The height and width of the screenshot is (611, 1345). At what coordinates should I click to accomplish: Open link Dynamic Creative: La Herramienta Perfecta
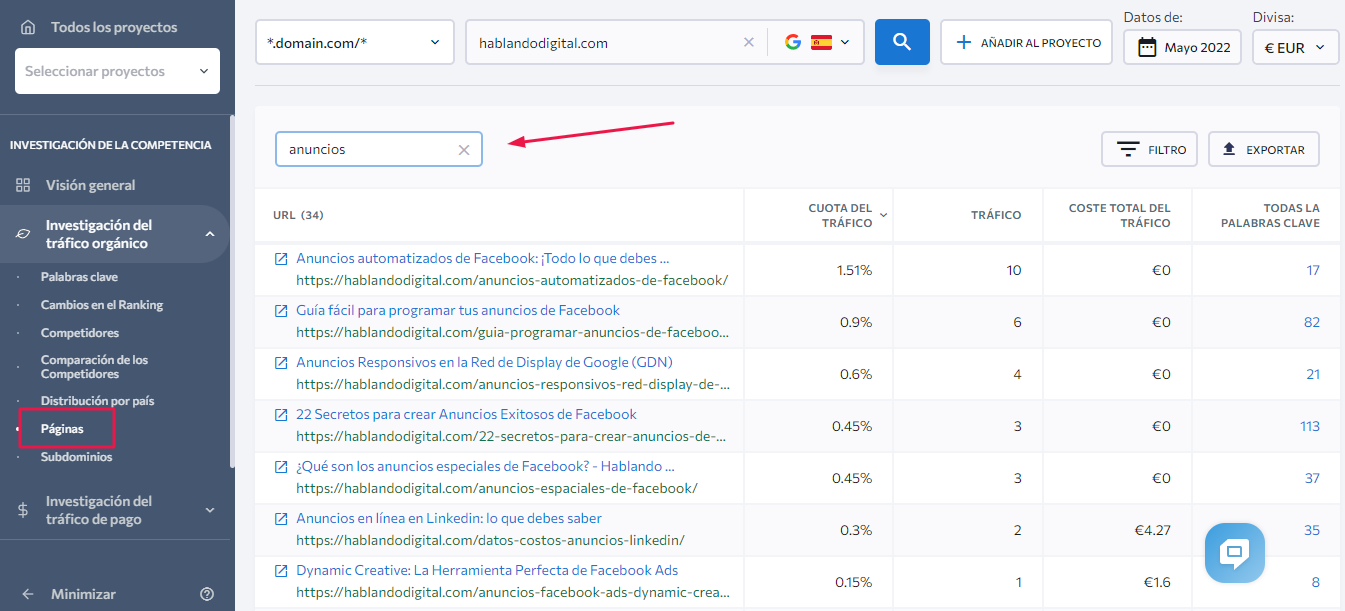(487, 570)
